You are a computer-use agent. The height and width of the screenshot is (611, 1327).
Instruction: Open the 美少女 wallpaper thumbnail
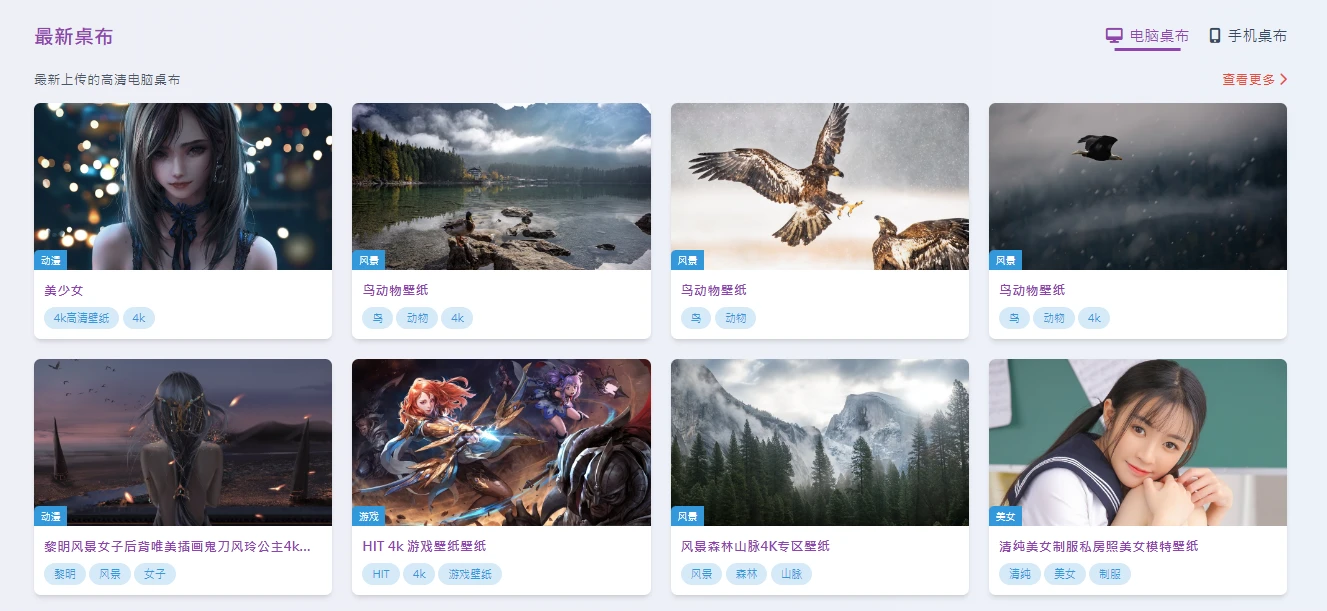(183, 186)
